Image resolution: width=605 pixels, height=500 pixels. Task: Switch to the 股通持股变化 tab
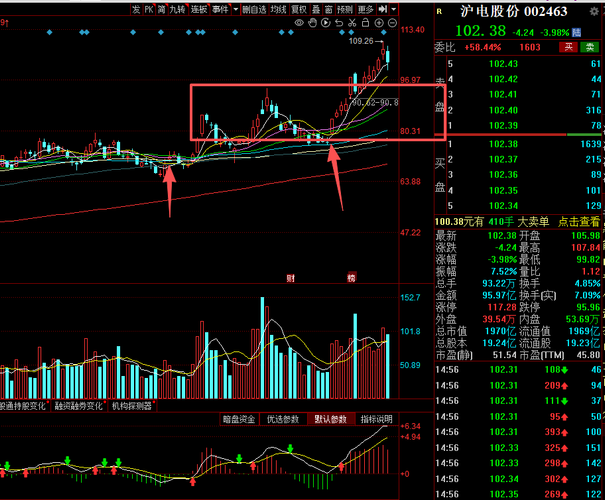23,406
